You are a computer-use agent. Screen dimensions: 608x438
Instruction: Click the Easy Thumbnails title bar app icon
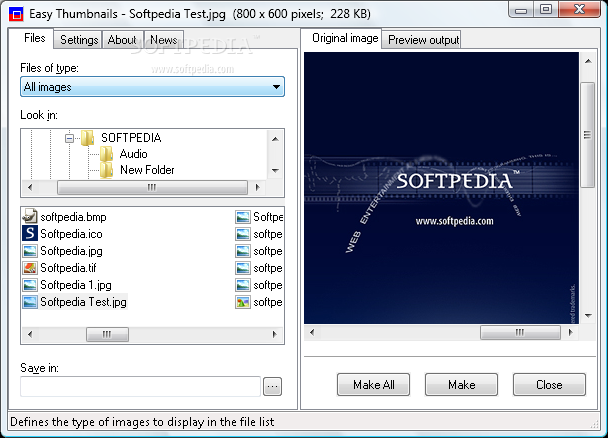pyautogui.click(x=16, y=14)
